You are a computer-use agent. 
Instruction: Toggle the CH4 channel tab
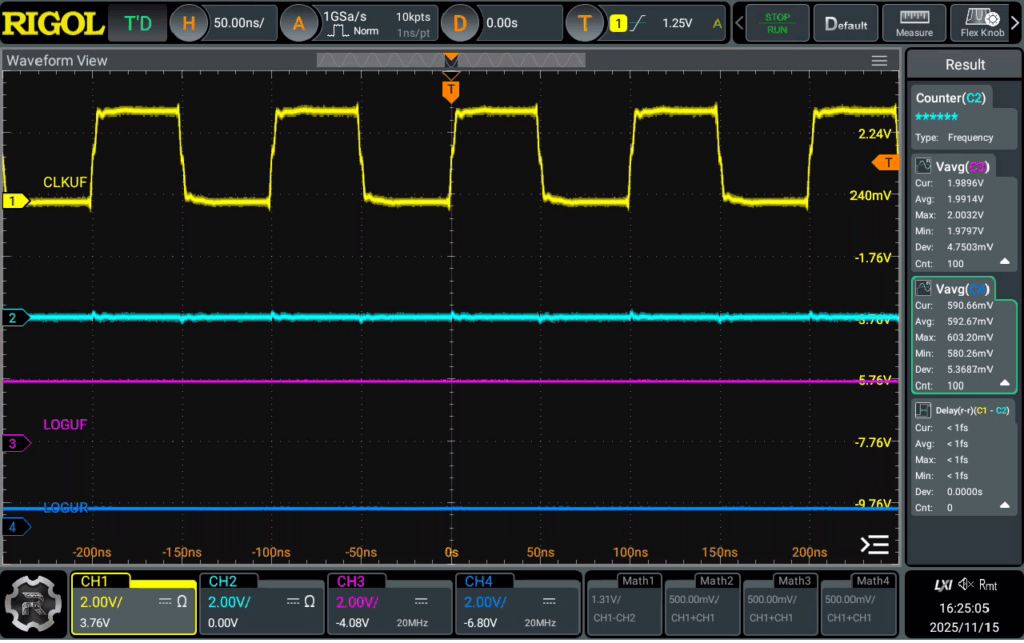point(479,581)
